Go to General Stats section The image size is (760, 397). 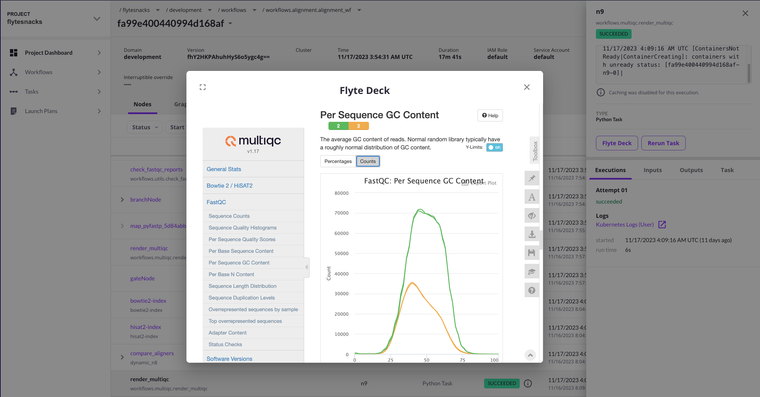(x=224, y=169)
